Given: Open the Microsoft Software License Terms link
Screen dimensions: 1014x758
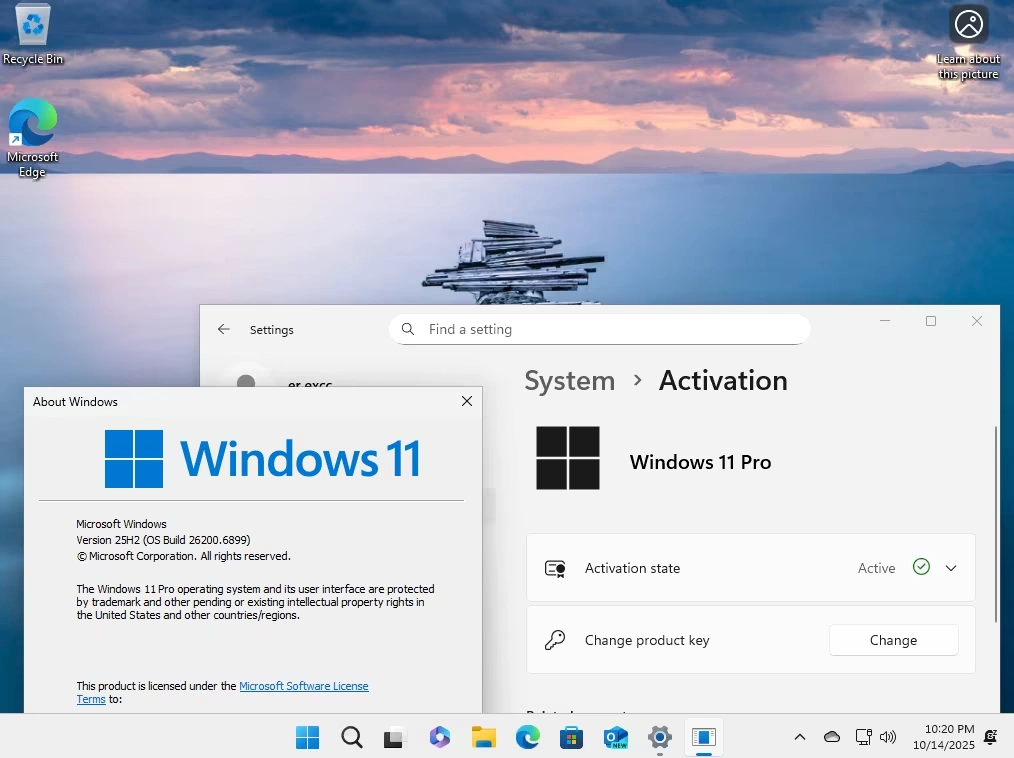Looking at the screenshot, I should click(x=304, y=686).
